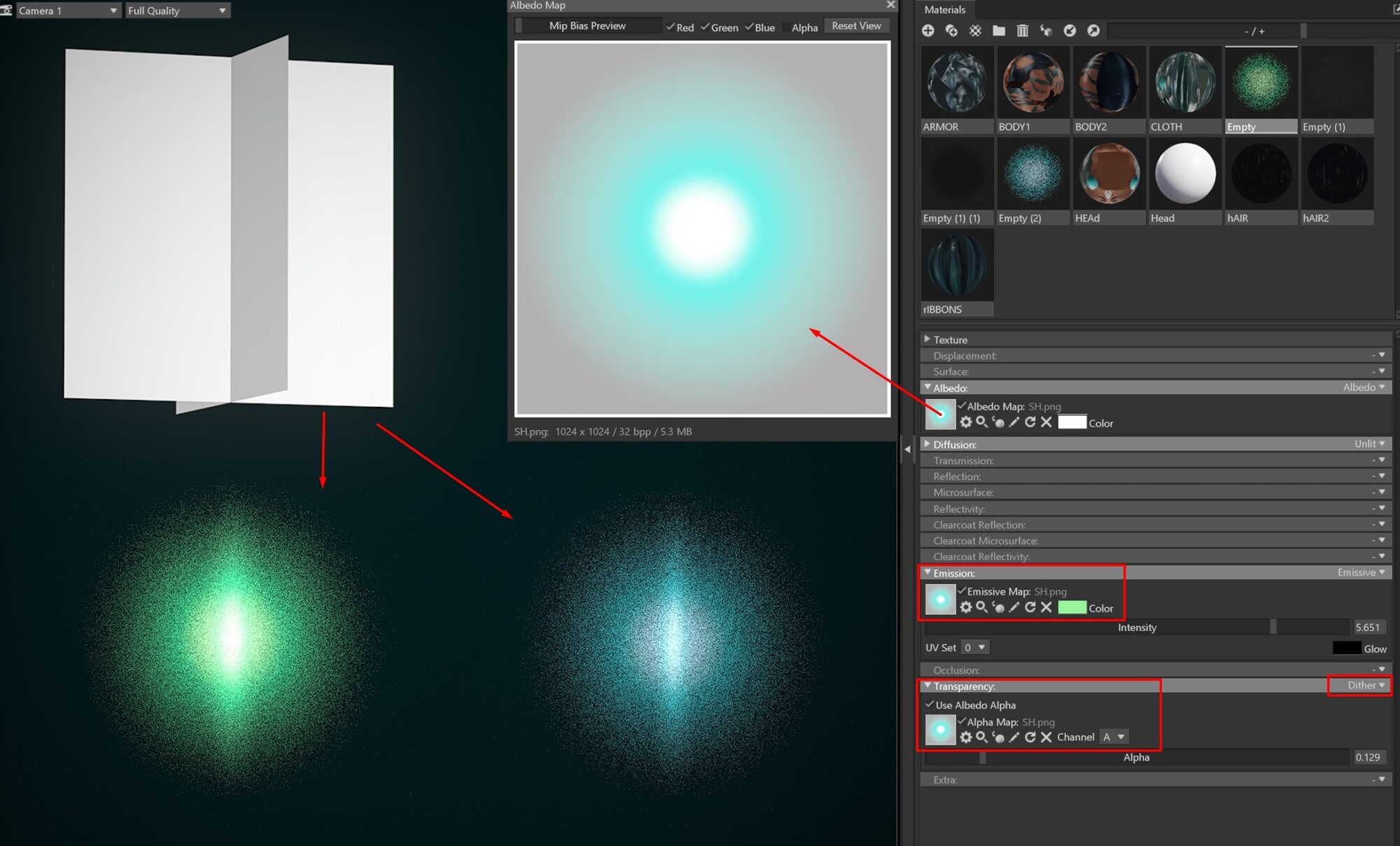Click the import material arrow icon

(x=1070, y=31)
